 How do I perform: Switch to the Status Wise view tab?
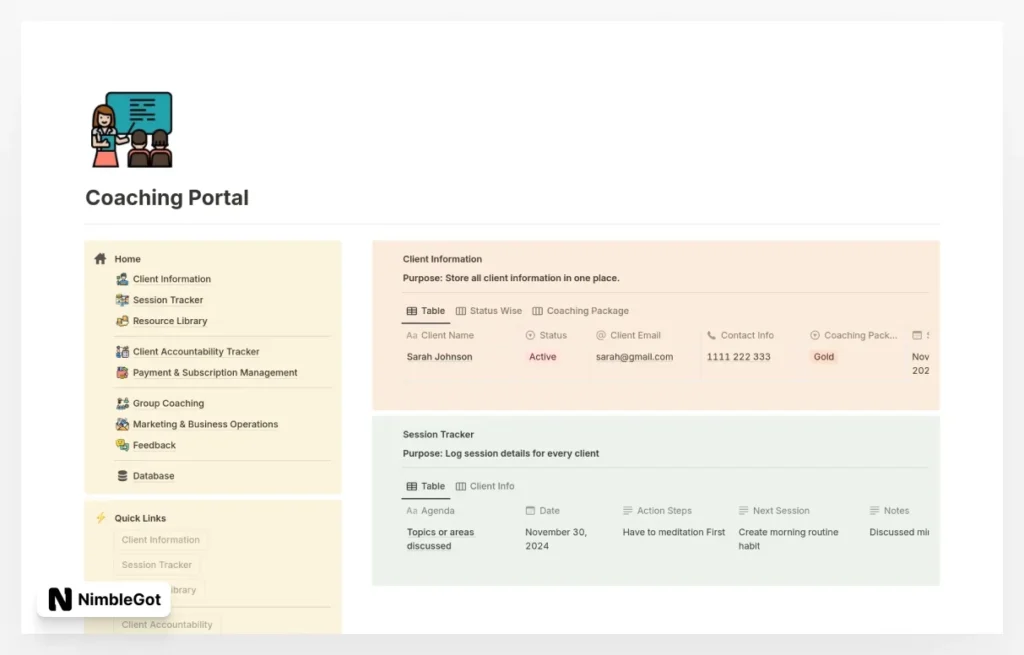pyautogui.click(x=489, y=311)
